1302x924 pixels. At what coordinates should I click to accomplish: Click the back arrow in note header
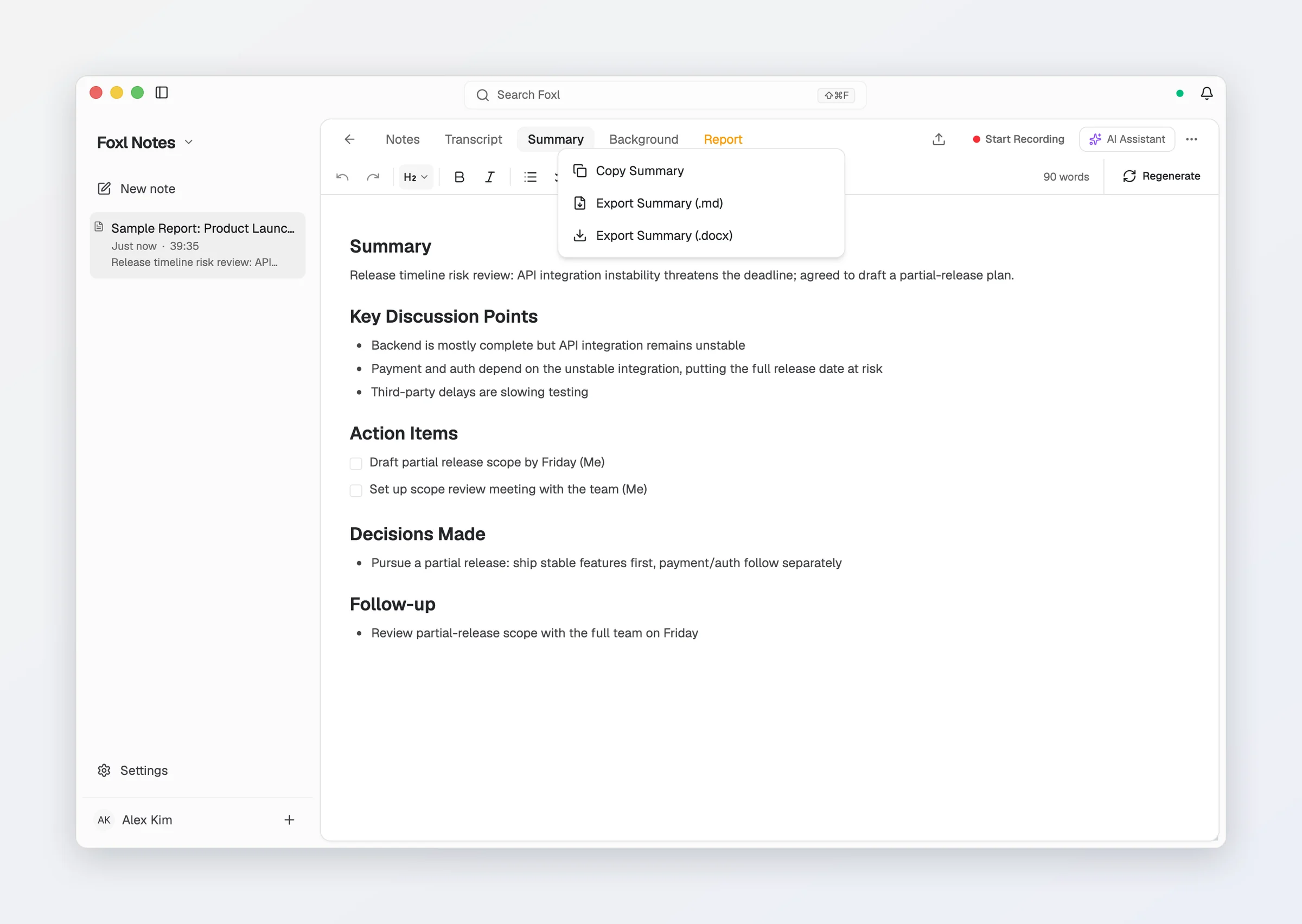(x=349, y=139)
